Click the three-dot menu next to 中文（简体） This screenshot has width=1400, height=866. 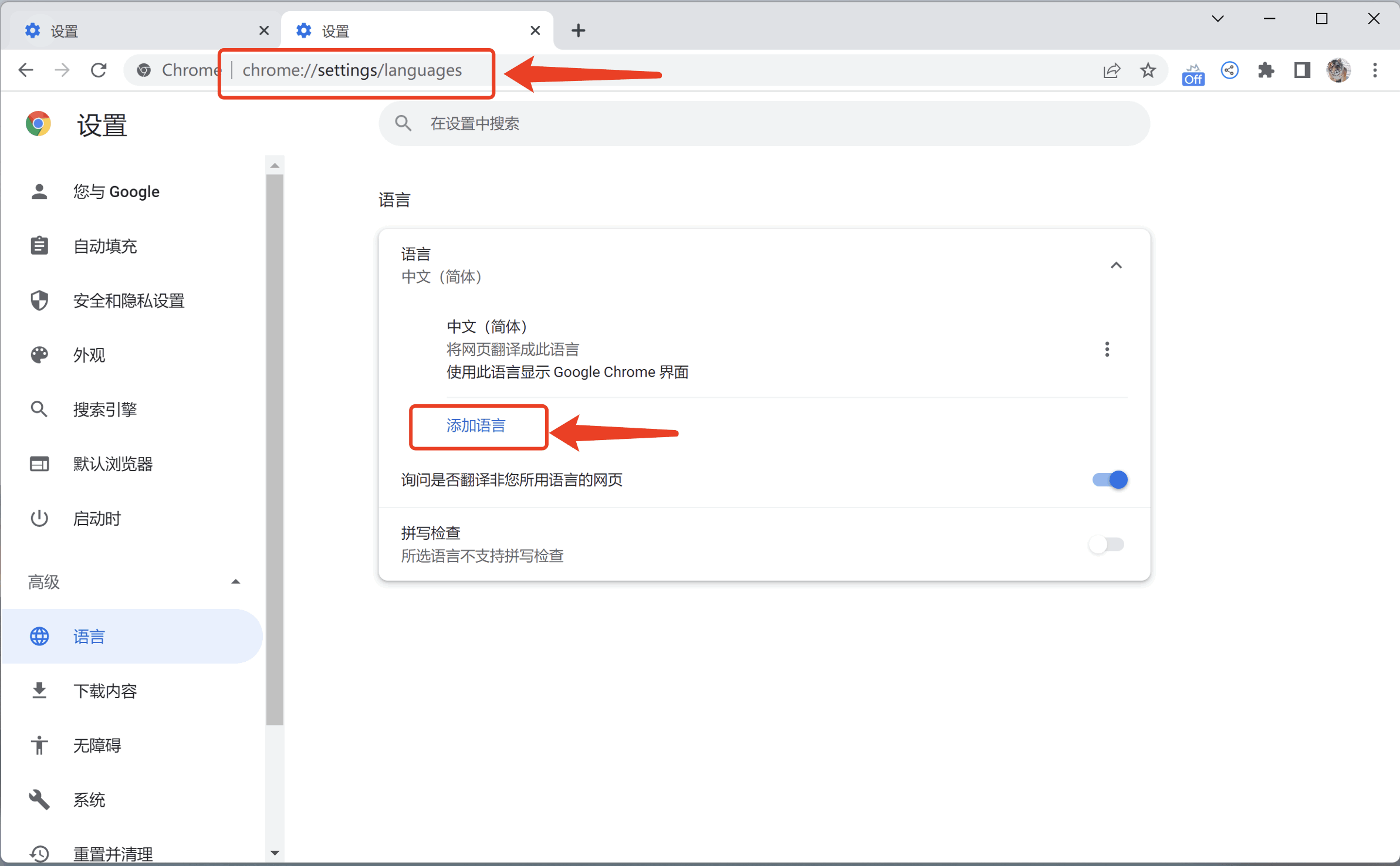pyautogui.click(x=1107, y=349)
